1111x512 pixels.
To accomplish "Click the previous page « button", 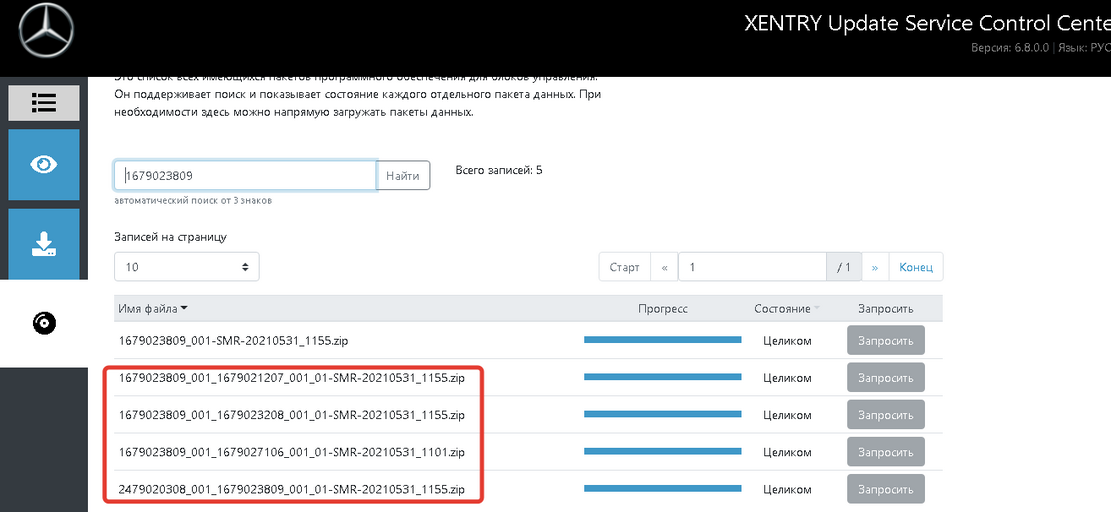I will pos(664,267).
